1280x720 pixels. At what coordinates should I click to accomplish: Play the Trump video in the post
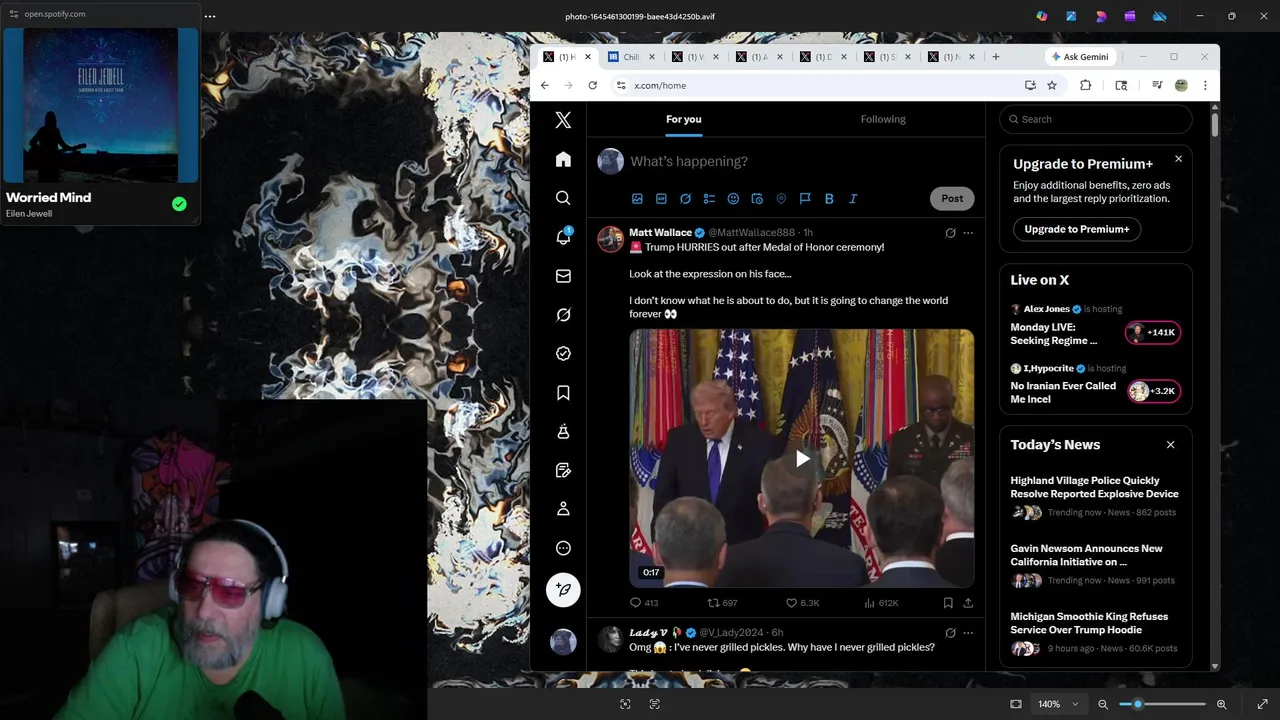tap(802, 459)
